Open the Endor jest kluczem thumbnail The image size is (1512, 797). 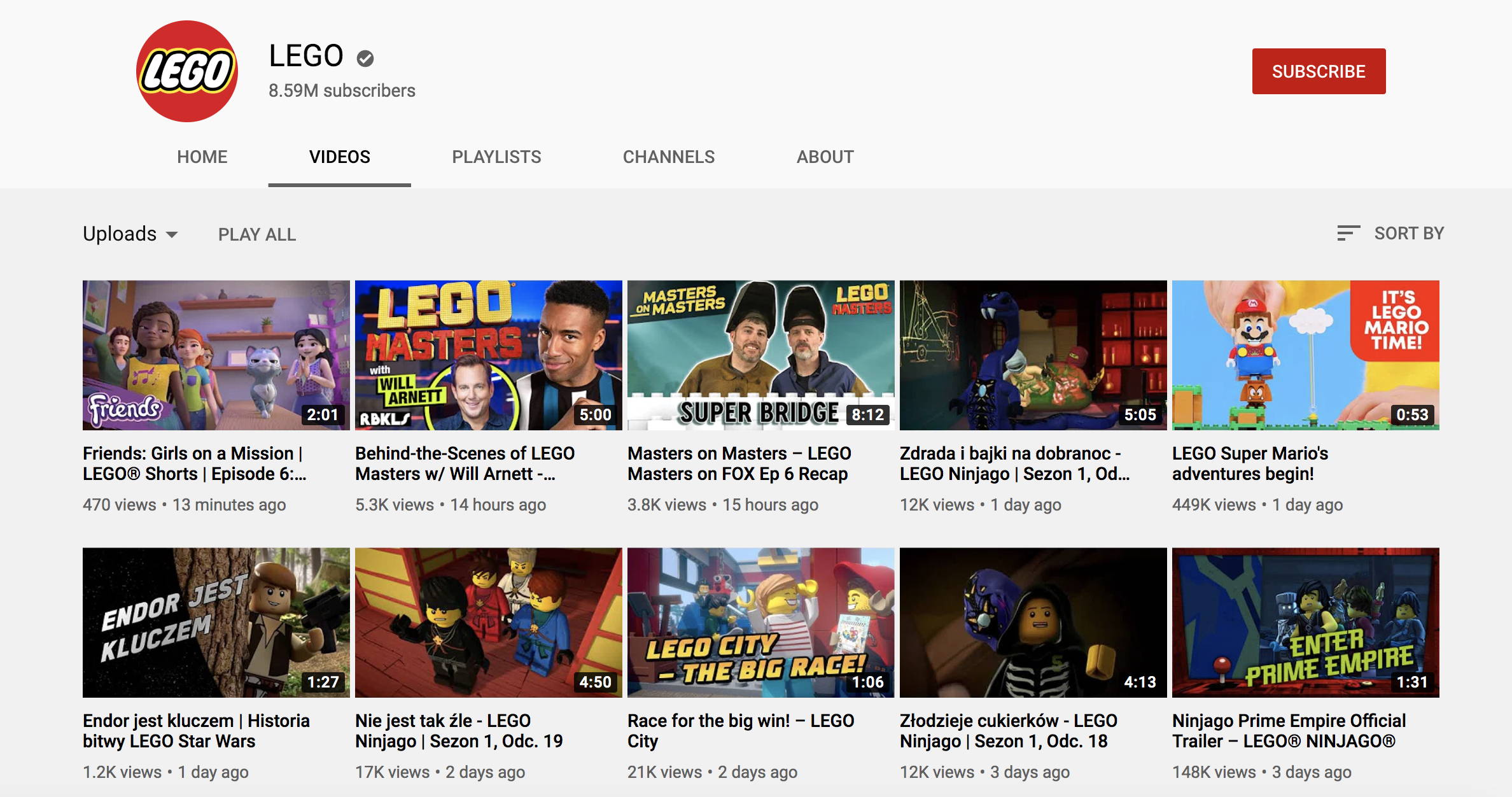pos(216,623)
